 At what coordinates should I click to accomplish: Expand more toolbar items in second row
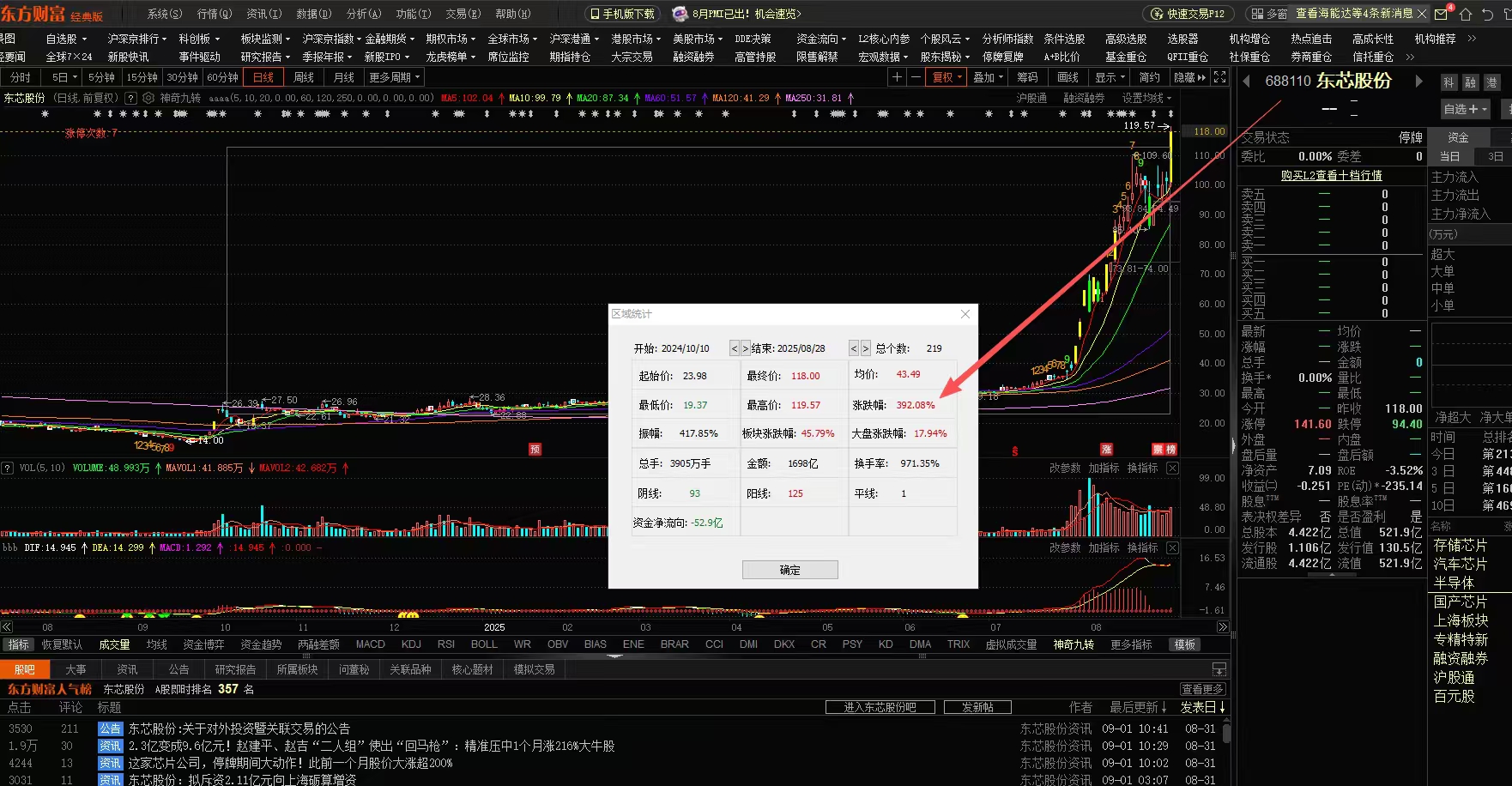pos(1409,57)
